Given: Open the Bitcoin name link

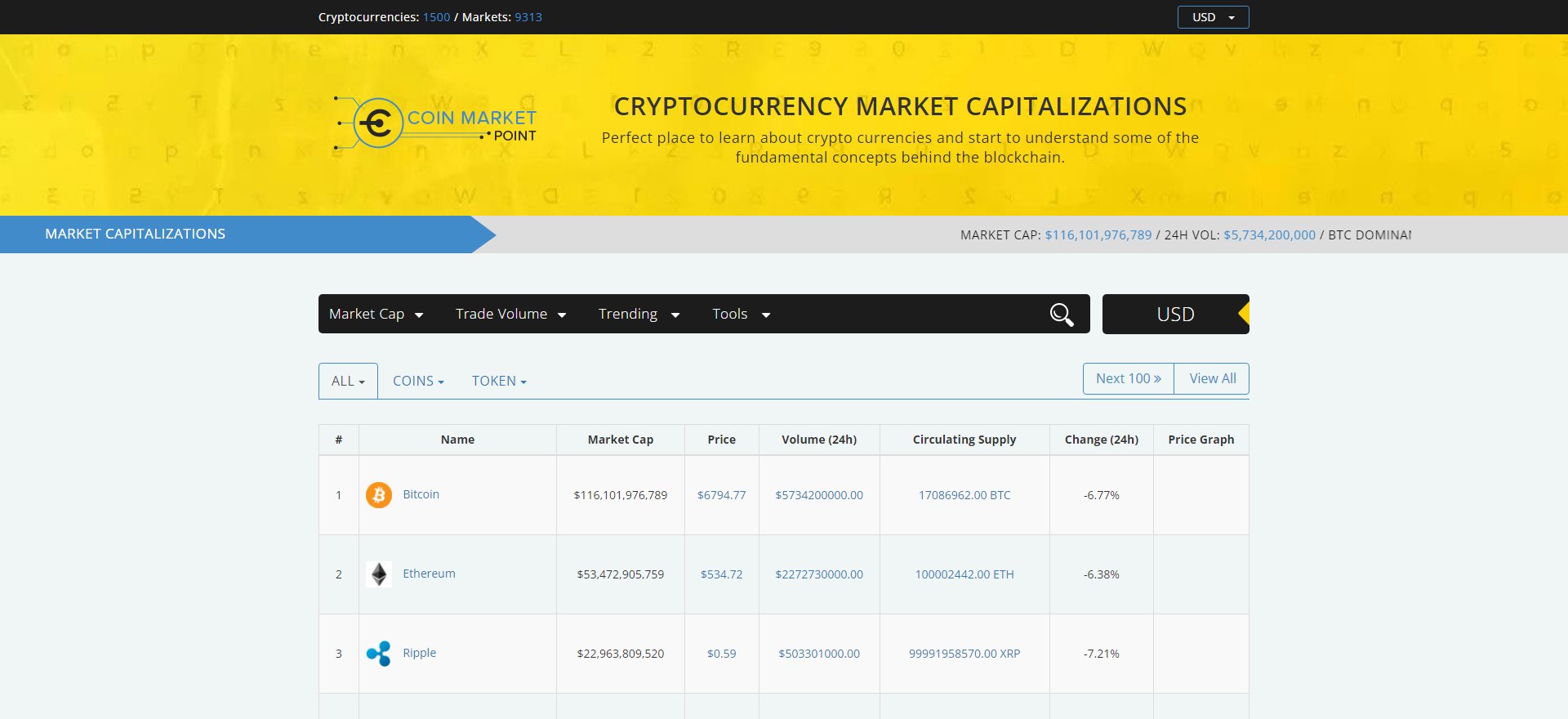Looking at the screenshot, I should coord(421,494).
